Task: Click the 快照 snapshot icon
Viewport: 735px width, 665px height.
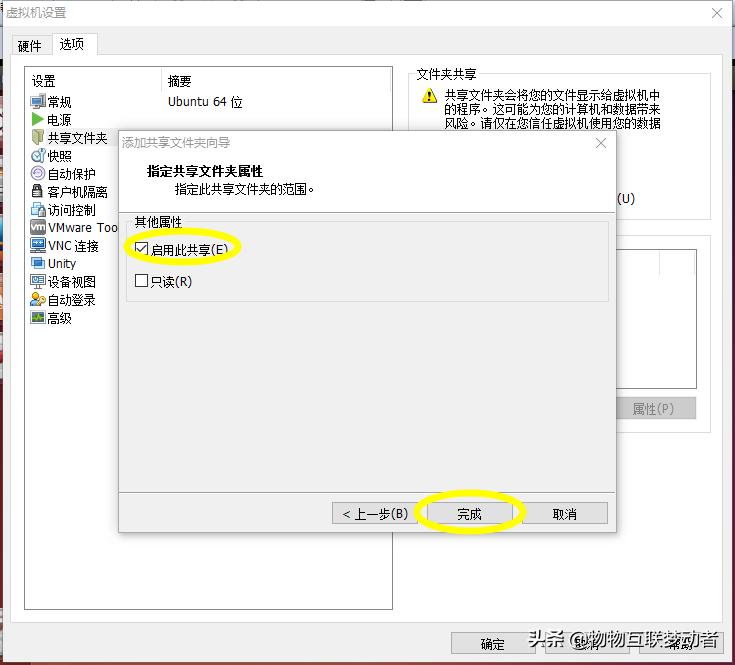Action: coord(38,156)
